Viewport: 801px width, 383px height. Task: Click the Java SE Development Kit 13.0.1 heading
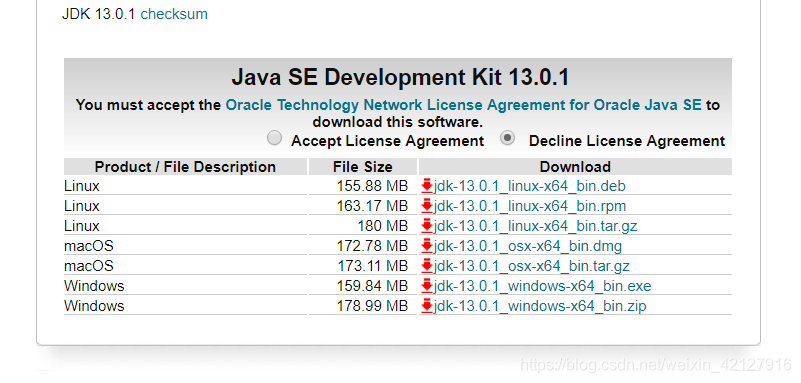pyautogui.click(x=400, y=78)
